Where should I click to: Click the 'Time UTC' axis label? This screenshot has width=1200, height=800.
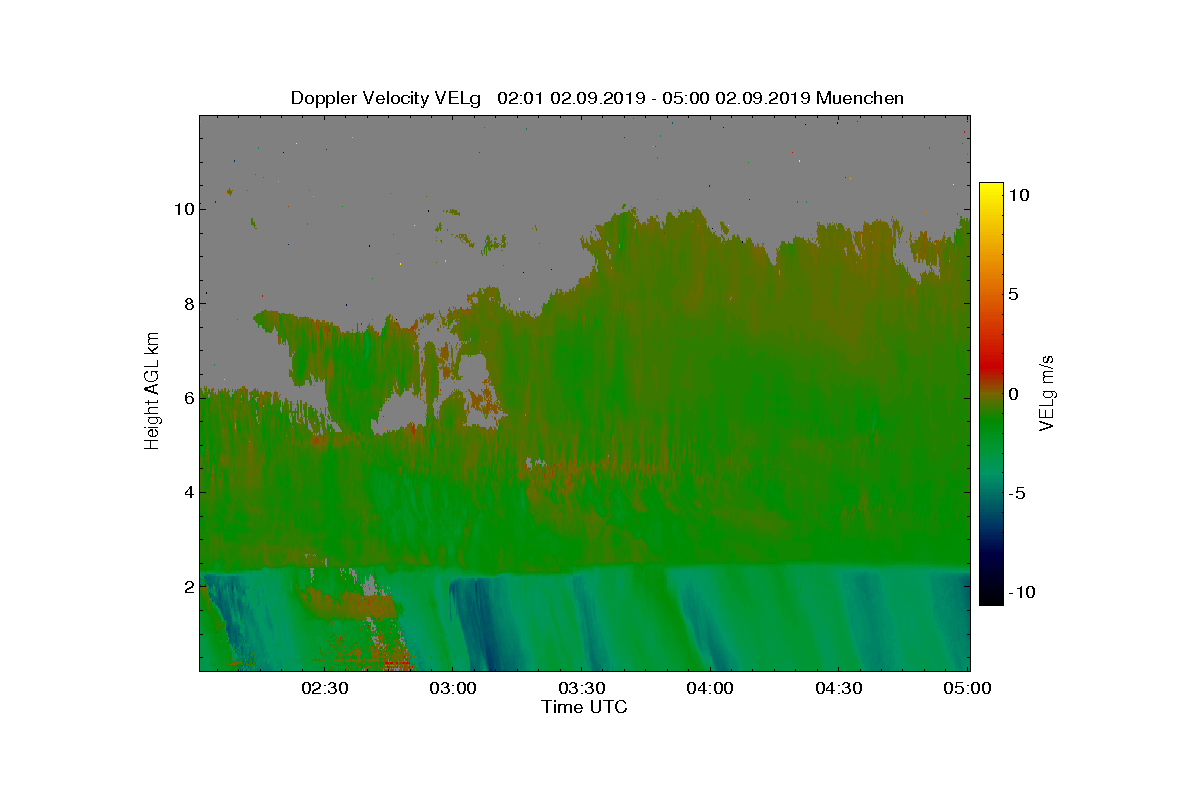585,707
